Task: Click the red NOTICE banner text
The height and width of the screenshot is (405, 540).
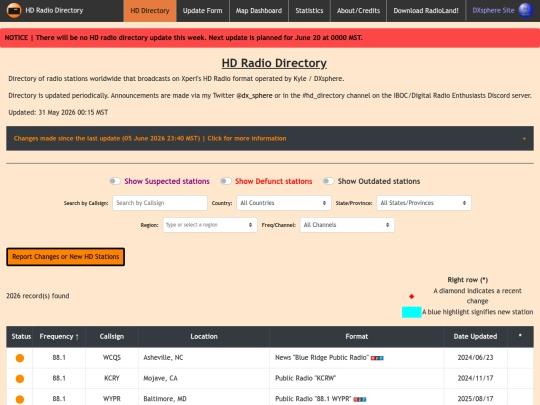Action: 184,38
